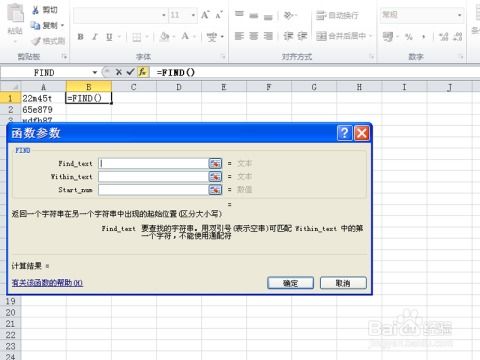Click the 取消 Cancel button
Screen dimensions: 480x360
[x=343, y=283]
